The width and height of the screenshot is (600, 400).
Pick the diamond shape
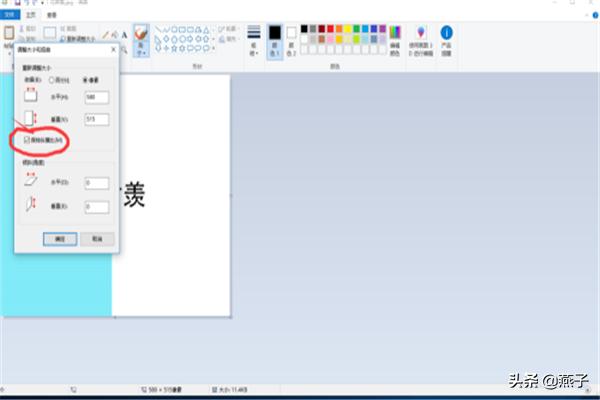click(x=166, y=39)
